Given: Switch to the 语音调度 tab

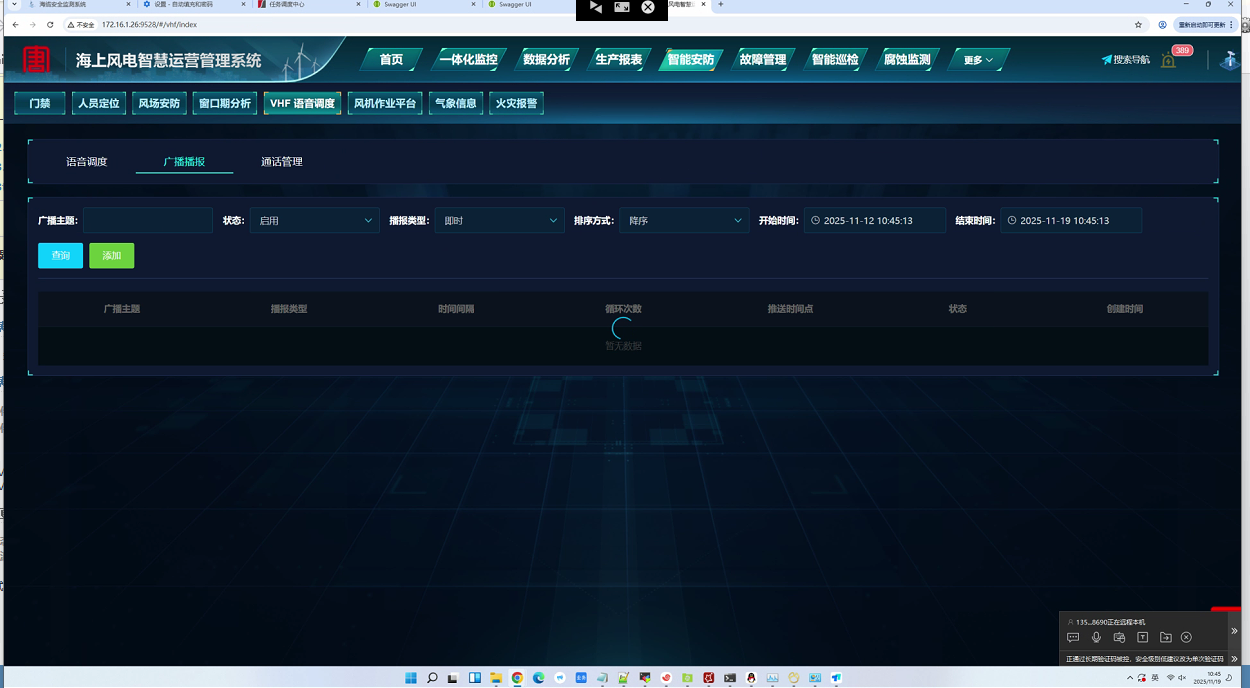Looking at the screenshot, I should [x=87, y=162].
